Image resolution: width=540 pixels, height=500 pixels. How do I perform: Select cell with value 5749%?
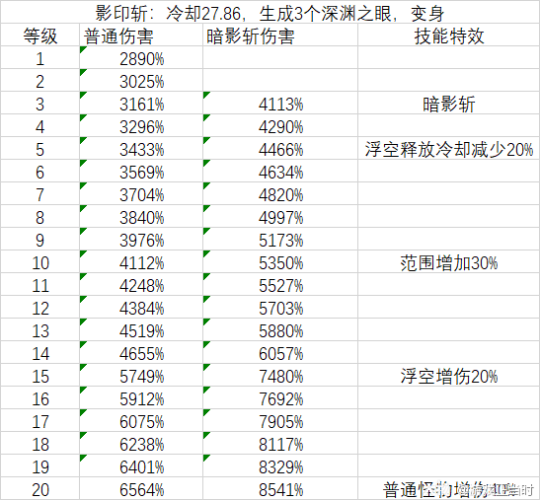(x=141, y=375)
